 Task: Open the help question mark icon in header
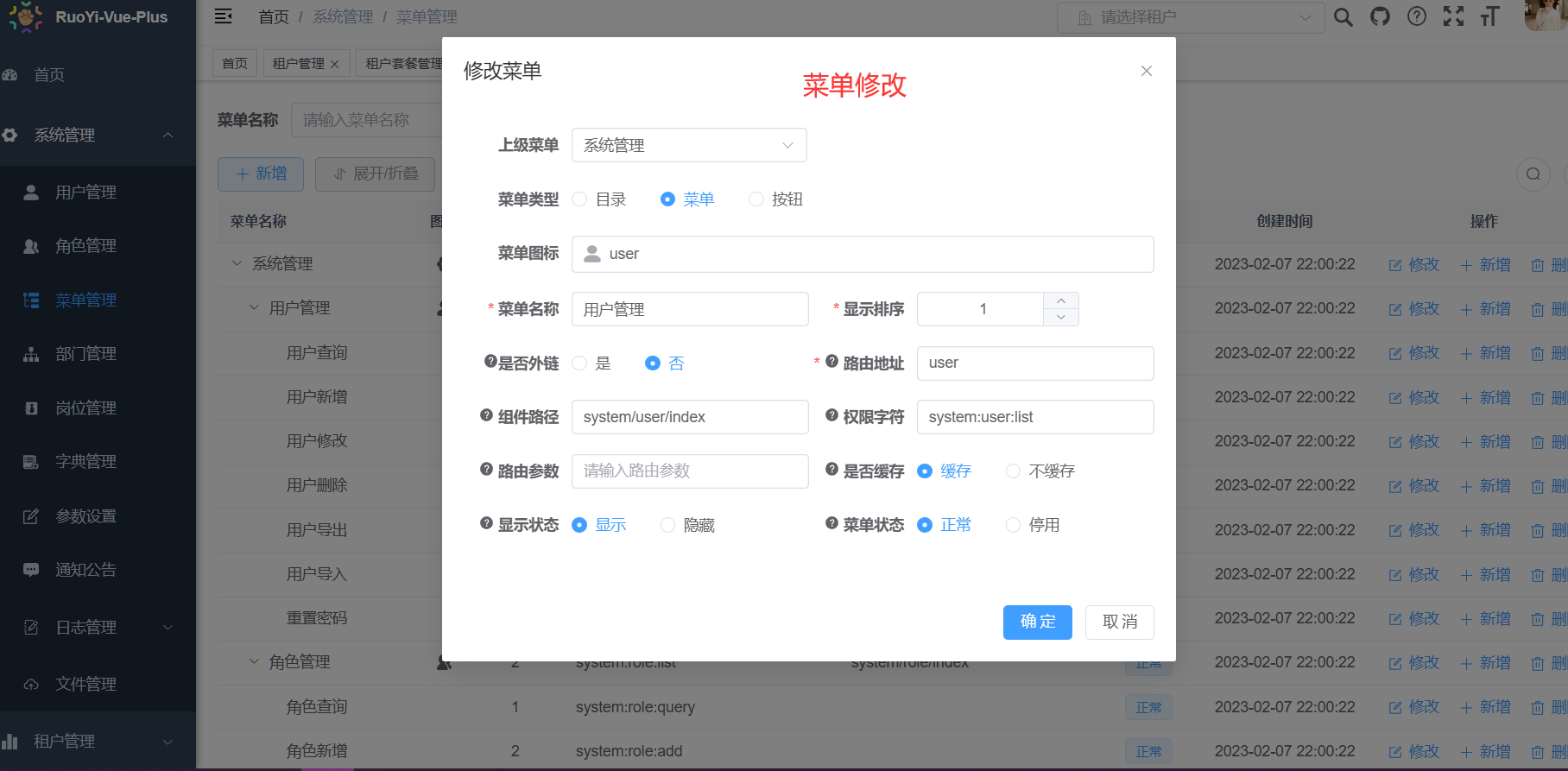coord(1417,16)
